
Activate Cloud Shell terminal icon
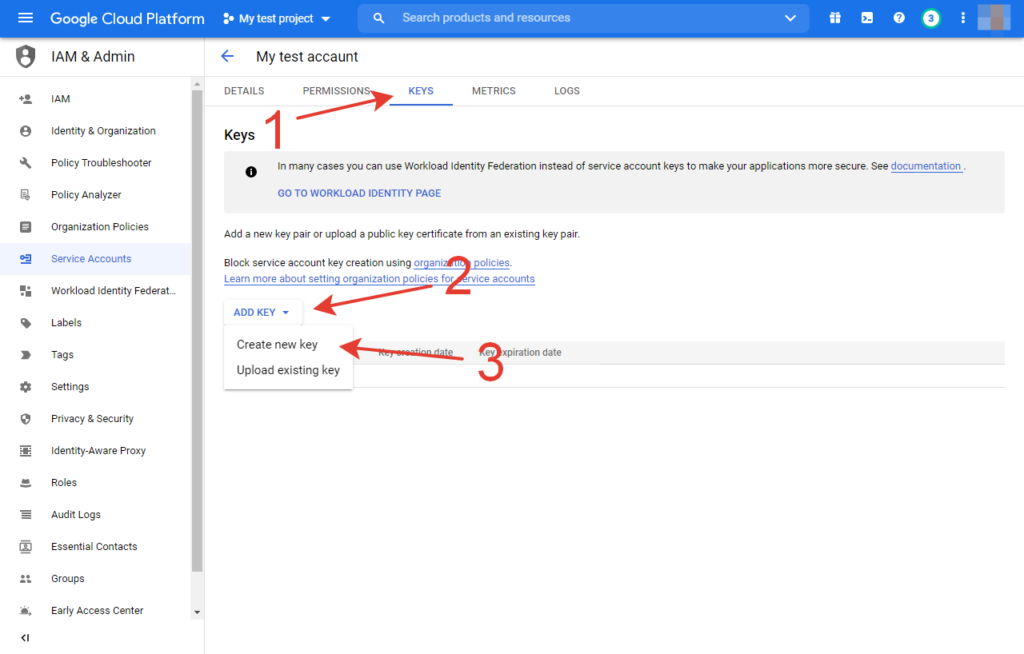(867, 18)
